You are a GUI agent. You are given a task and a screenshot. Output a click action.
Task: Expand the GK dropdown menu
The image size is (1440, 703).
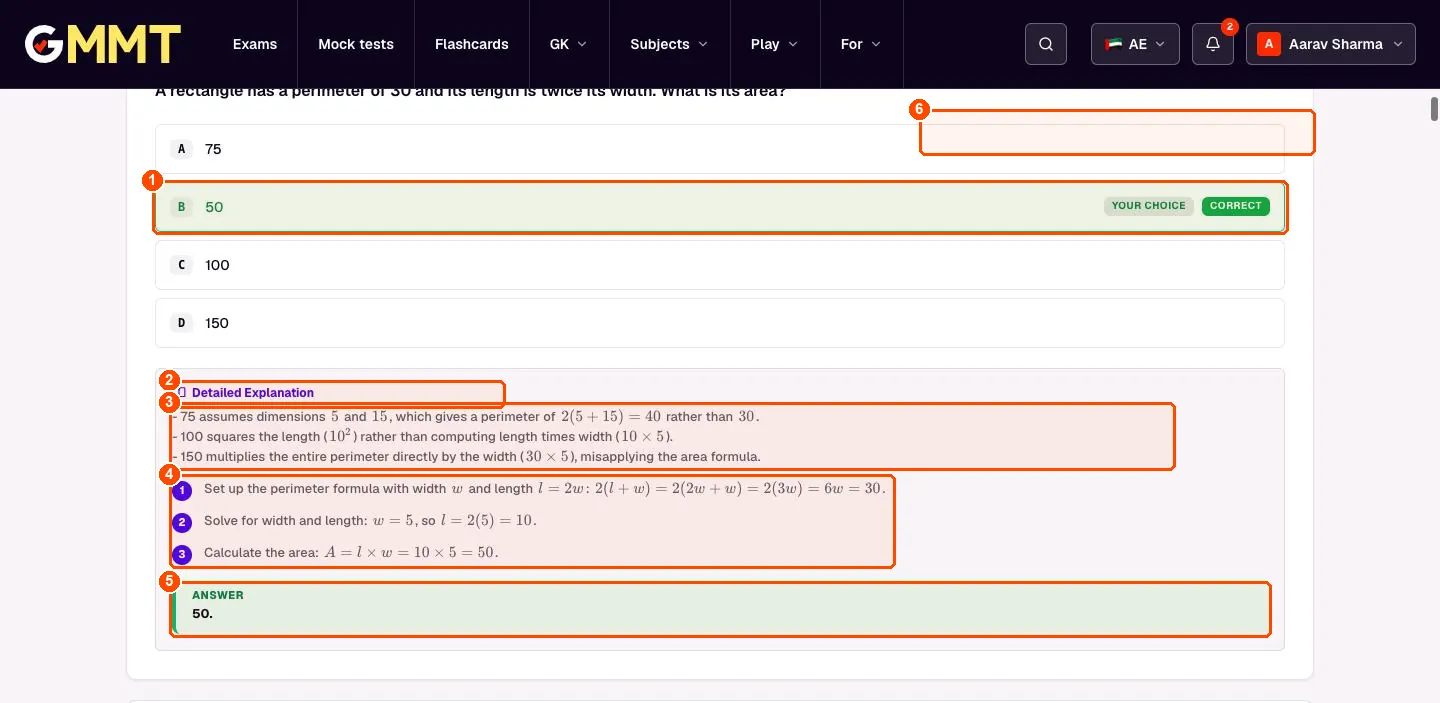569,44
